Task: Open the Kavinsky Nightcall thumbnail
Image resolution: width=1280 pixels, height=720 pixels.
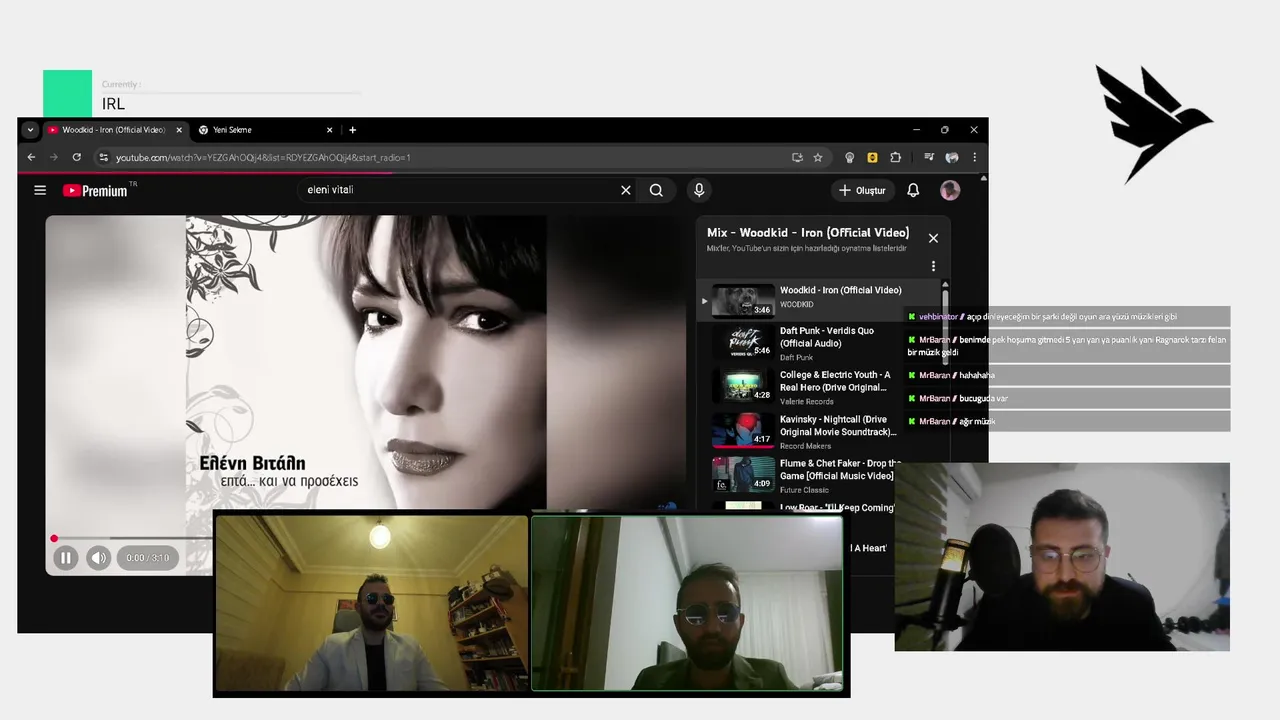Action: (743, 430)
